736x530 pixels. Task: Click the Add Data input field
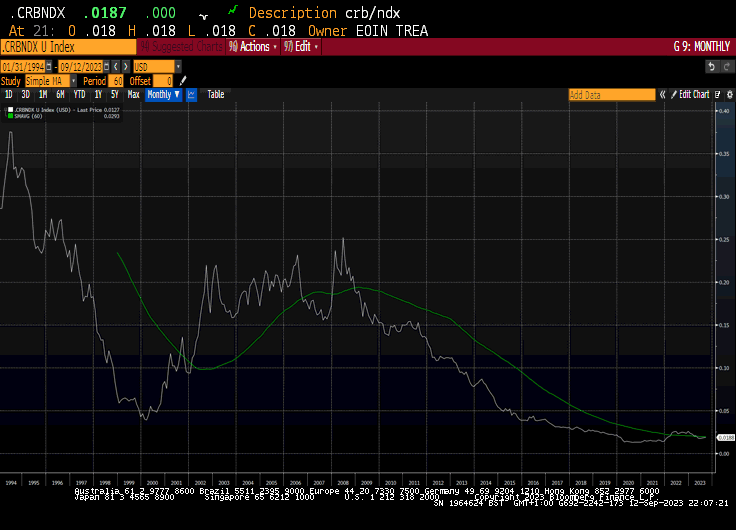tap(611, 94)
